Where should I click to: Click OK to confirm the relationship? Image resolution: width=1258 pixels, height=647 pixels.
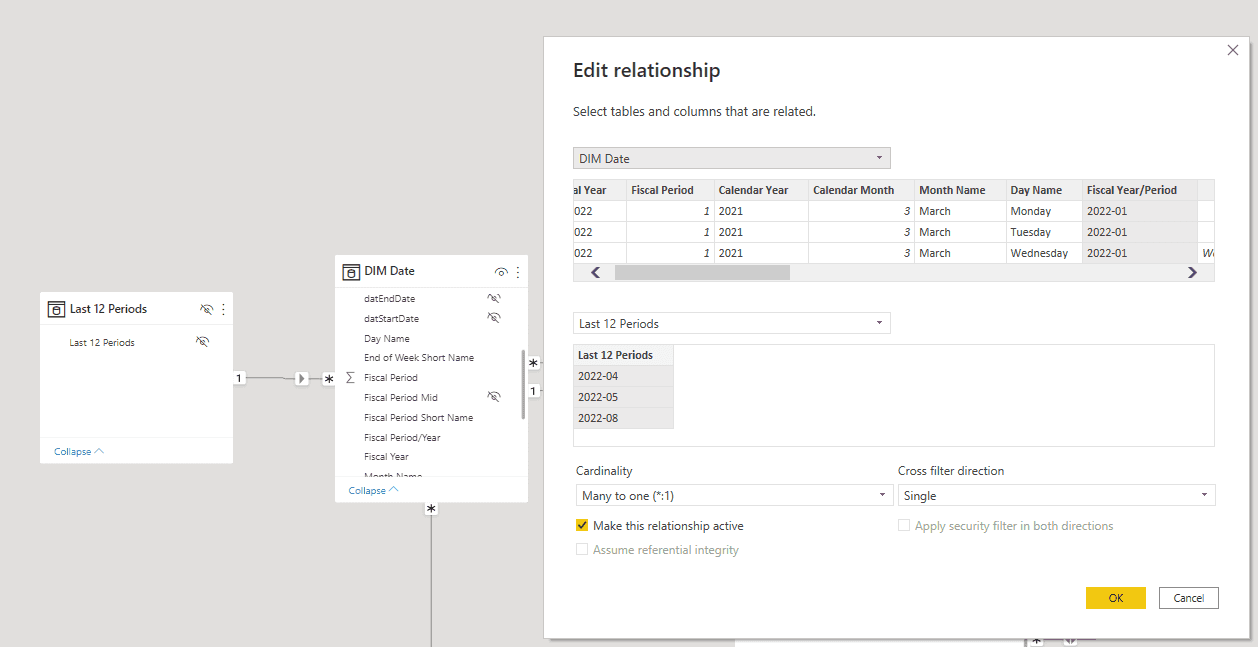point(1115,597)
